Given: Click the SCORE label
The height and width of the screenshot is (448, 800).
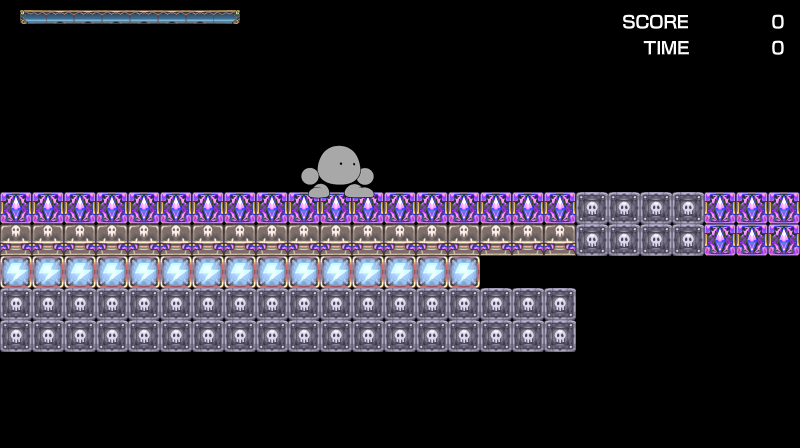Looking at the screenshot, I should pyautogui.click(x=655, y=22).
